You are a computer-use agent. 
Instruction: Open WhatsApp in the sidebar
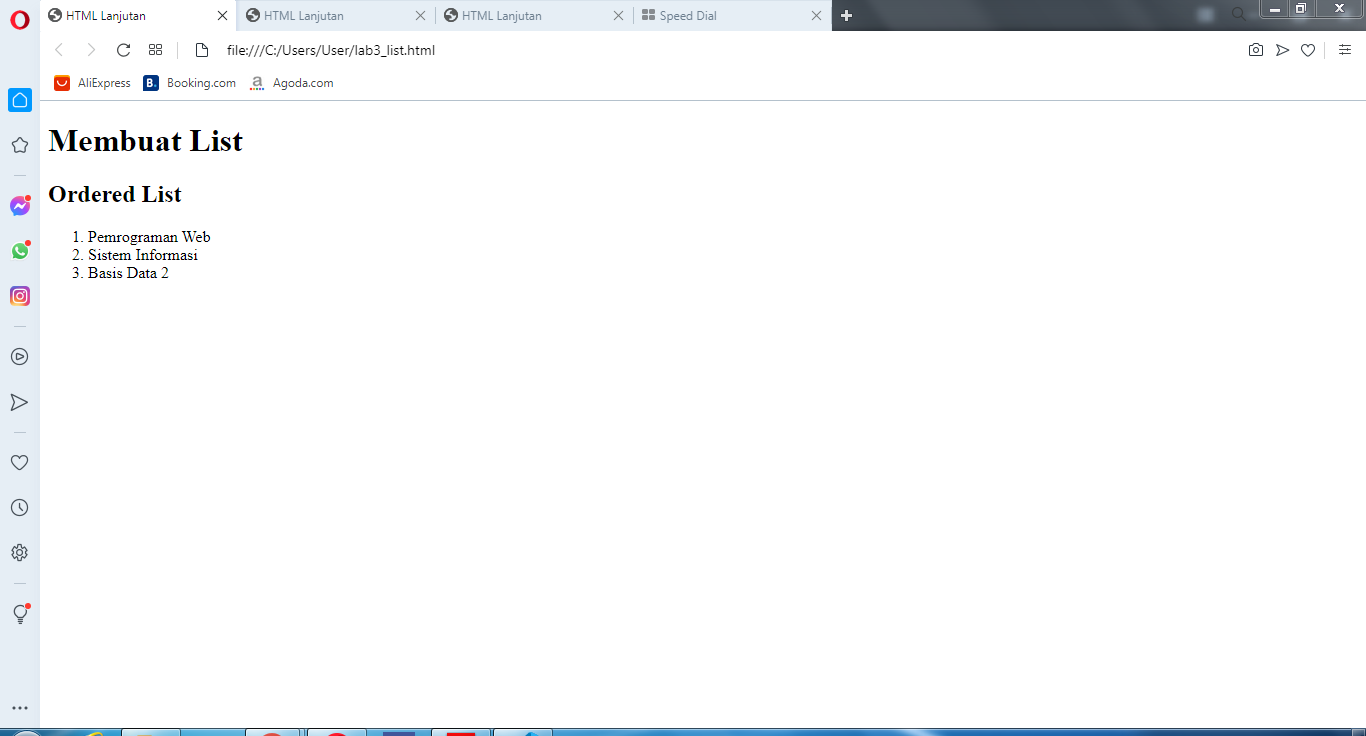(x=20, y=251)
